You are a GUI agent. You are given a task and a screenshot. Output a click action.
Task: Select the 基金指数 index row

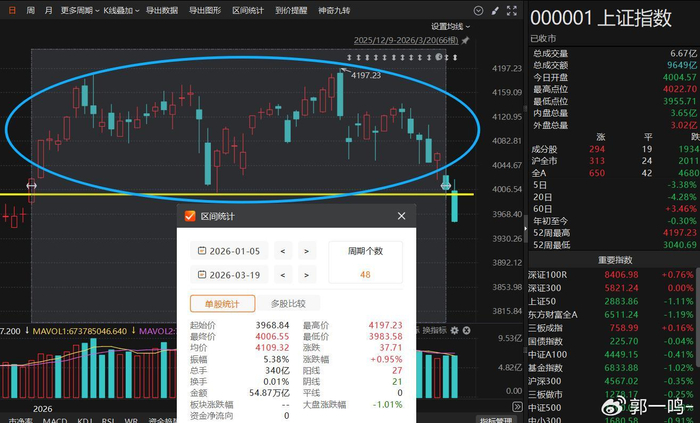click(x=611, y=368)
